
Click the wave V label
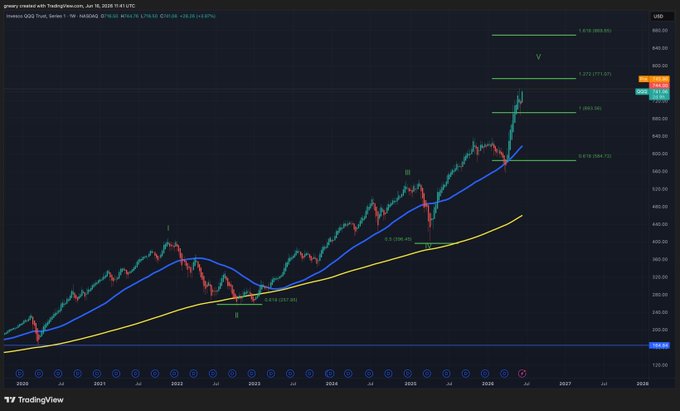[538, 57]
